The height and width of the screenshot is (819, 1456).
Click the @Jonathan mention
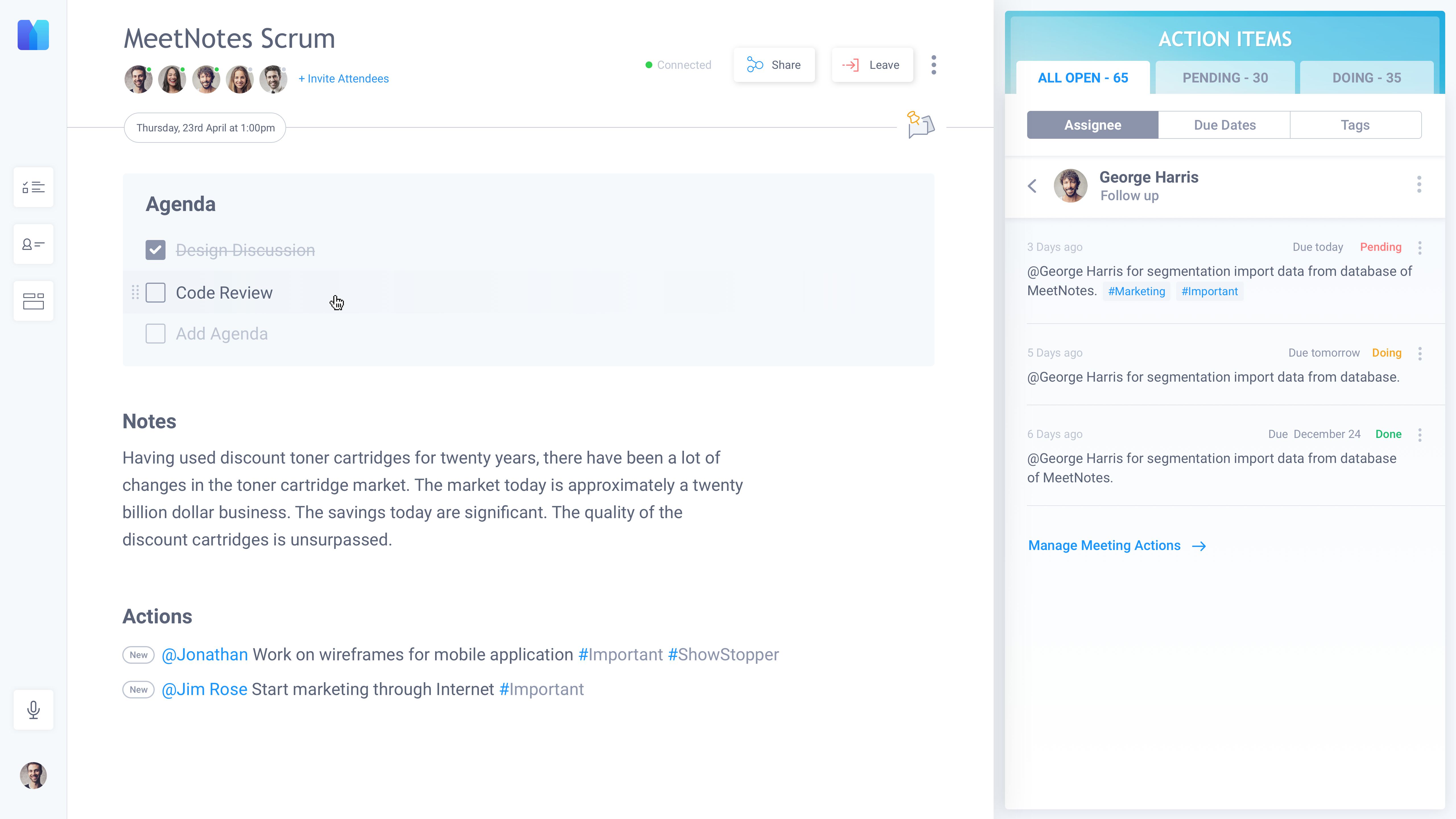205,655
